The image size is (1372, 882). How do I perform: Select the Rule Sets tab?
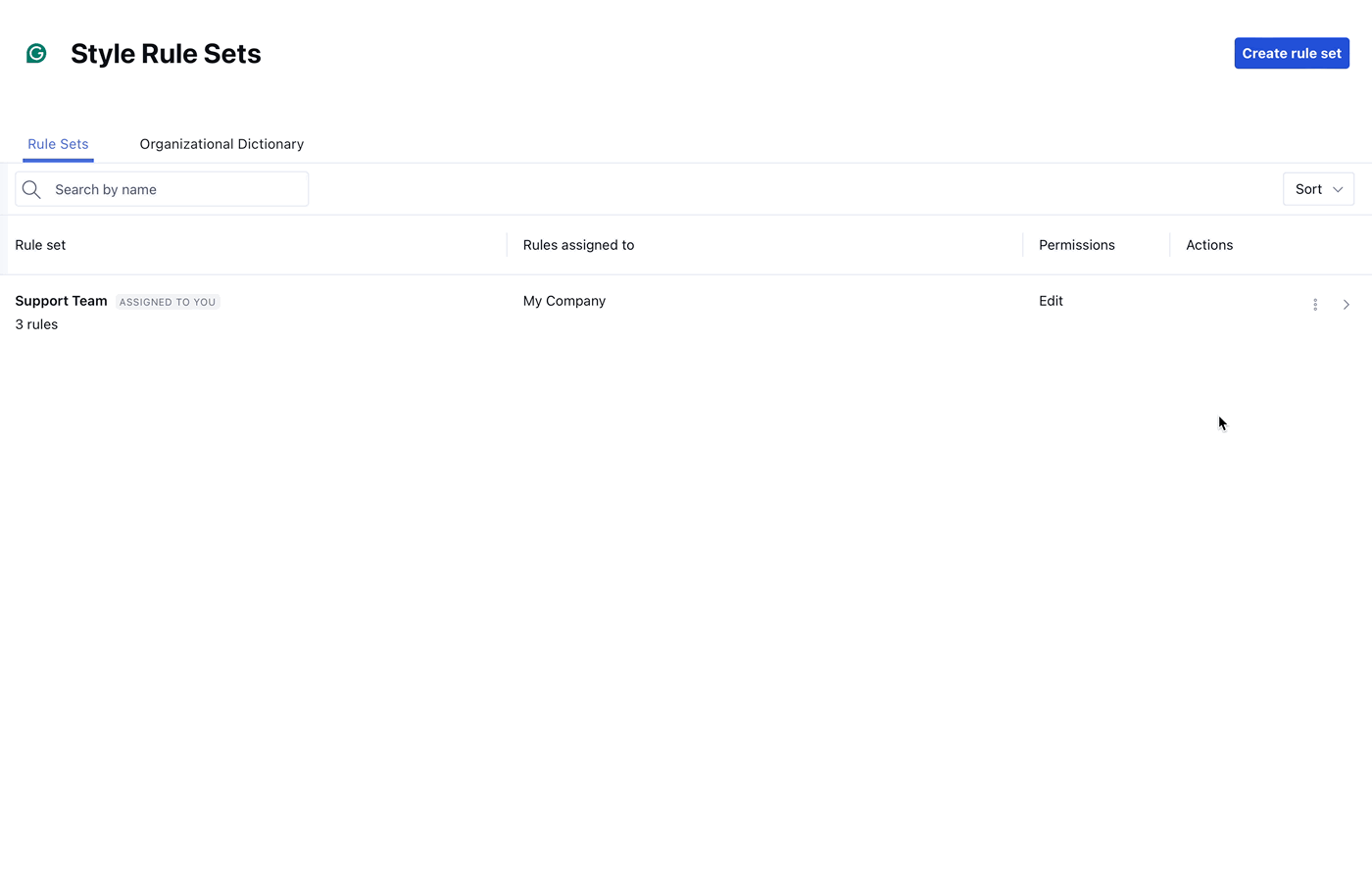(58, 144)
